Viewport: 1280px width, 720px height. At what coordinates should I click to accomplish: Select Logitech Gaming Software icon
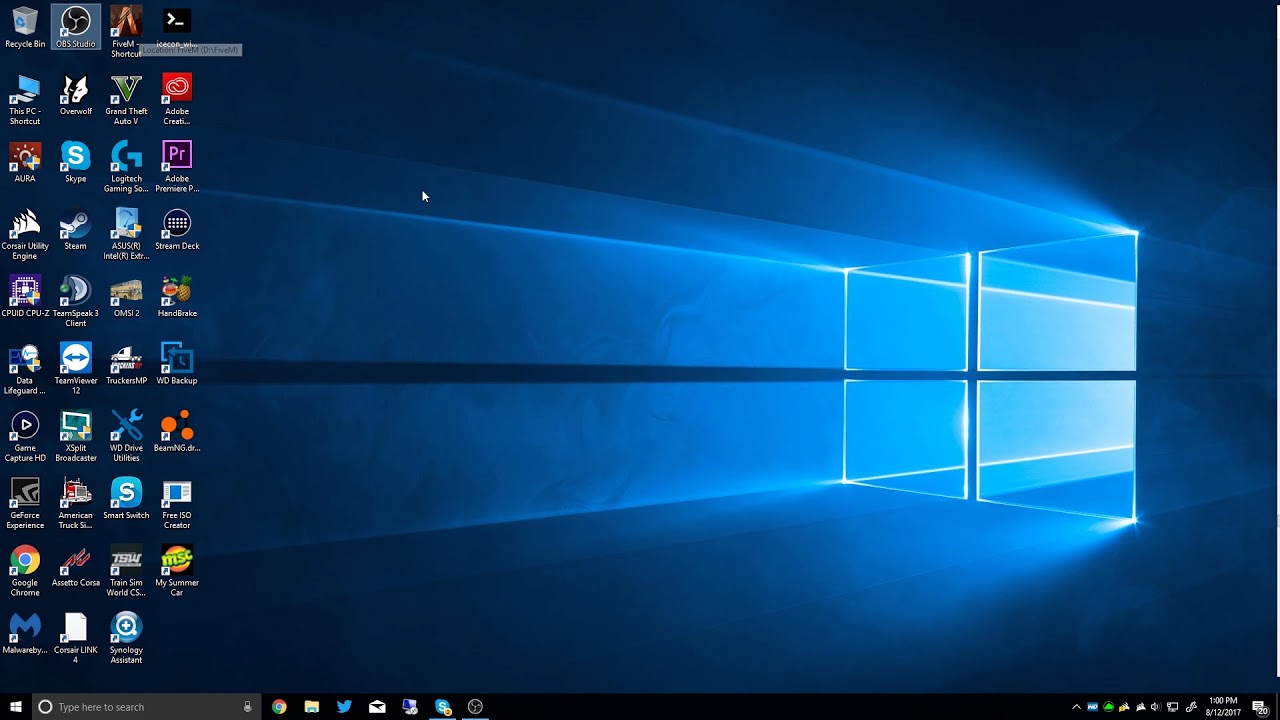(x=126, y=166)
